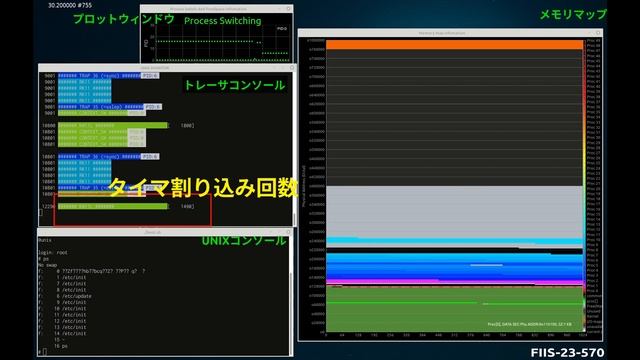
Task: Close the Process Switch plot window
Action: tap(289, 9)
